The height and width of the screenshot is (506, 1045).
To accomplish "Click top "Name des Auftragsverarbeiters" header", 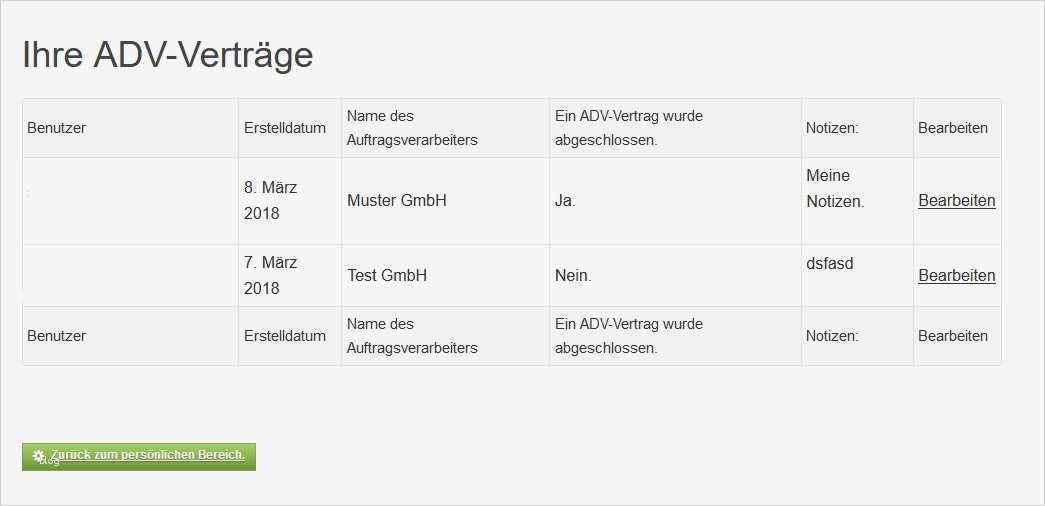I will click(412, 128).
